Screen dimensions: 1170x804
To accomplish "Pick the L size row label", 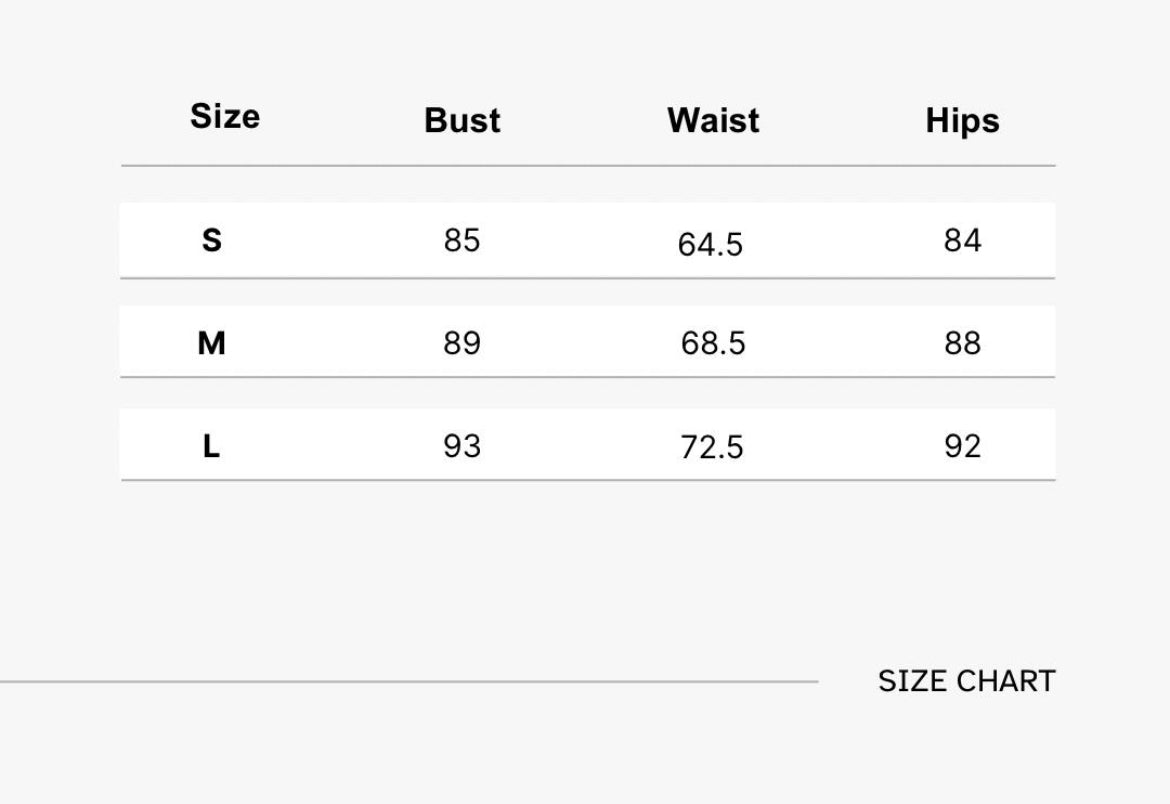I will [211, 447].
